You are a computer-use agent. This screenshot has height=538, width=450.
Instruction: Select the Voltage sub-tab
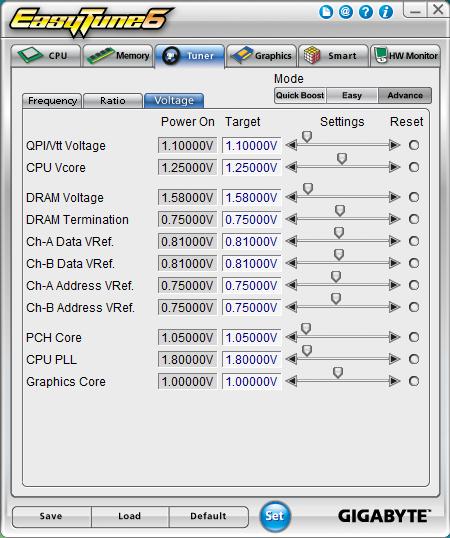tap(174, 101)
